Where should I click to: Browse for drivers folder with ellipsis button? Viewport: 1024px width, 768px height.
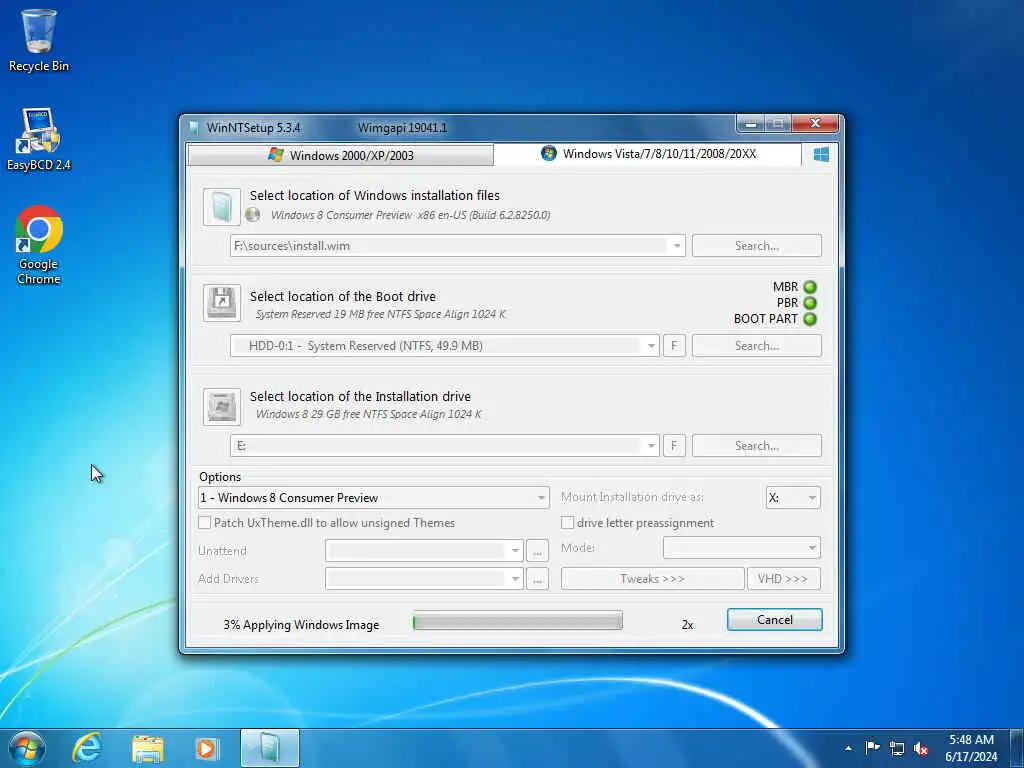pos(537,579)
